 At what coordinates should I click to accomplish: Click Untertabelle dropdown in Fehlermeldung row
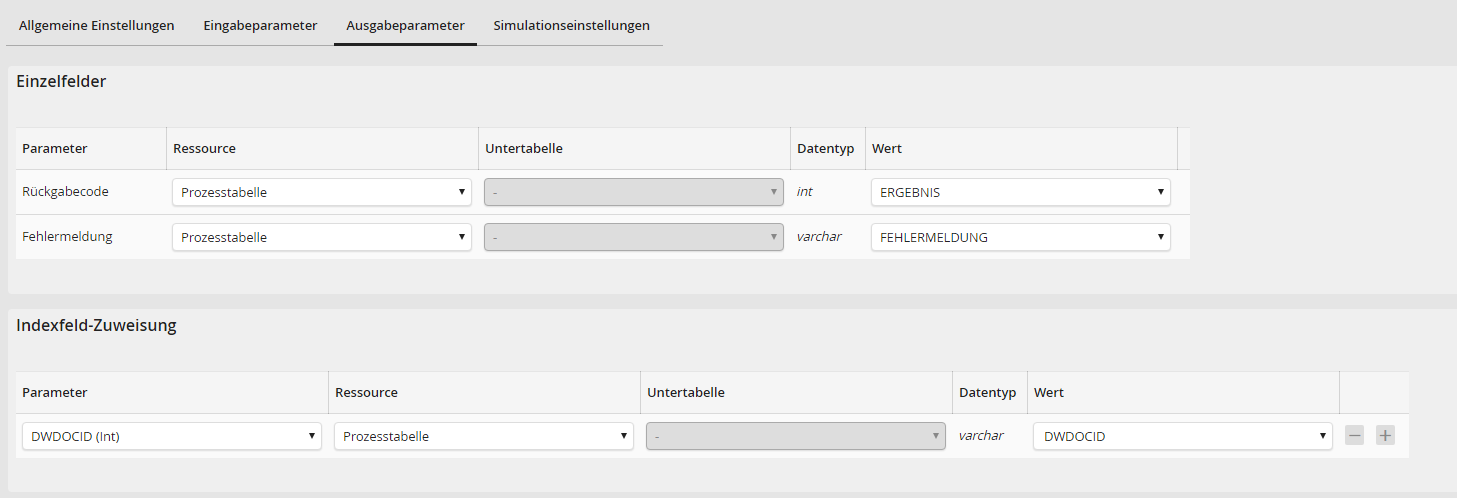(633, 237)
